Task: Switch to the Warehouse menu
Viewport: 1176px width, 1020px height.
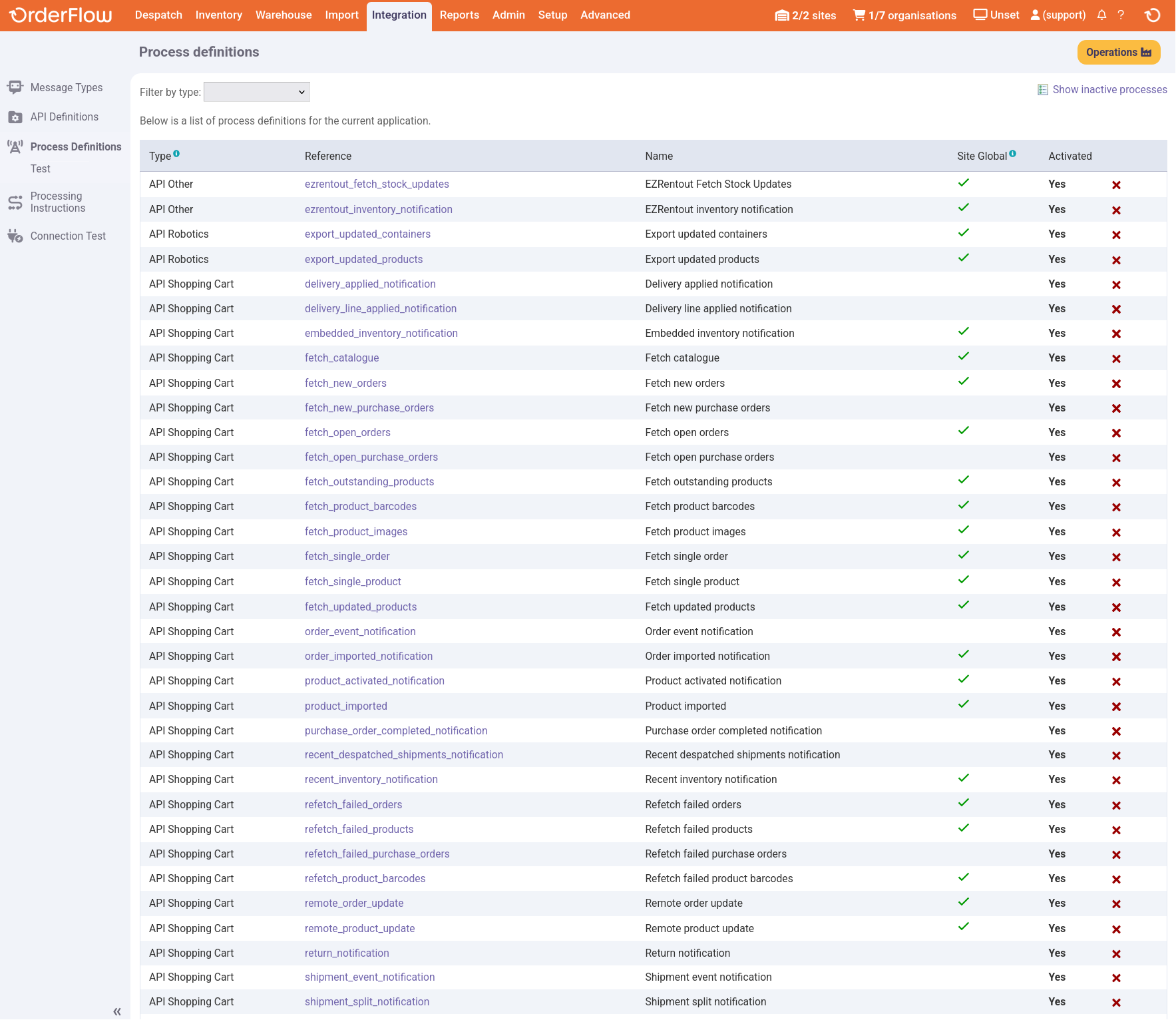Action: coord(284,15)
